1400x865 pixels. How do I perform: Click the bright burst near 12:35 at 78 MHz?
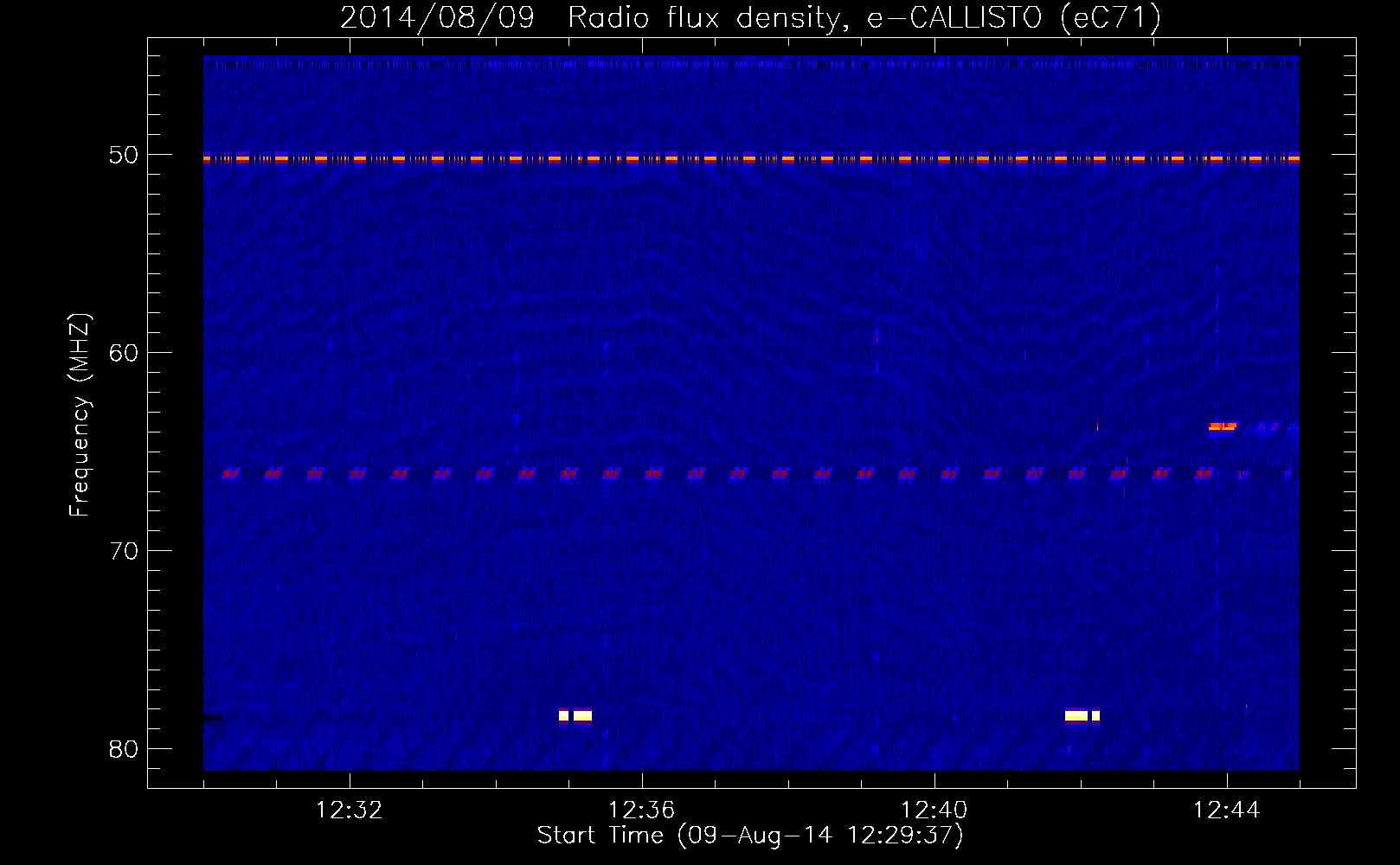(575, 715)
